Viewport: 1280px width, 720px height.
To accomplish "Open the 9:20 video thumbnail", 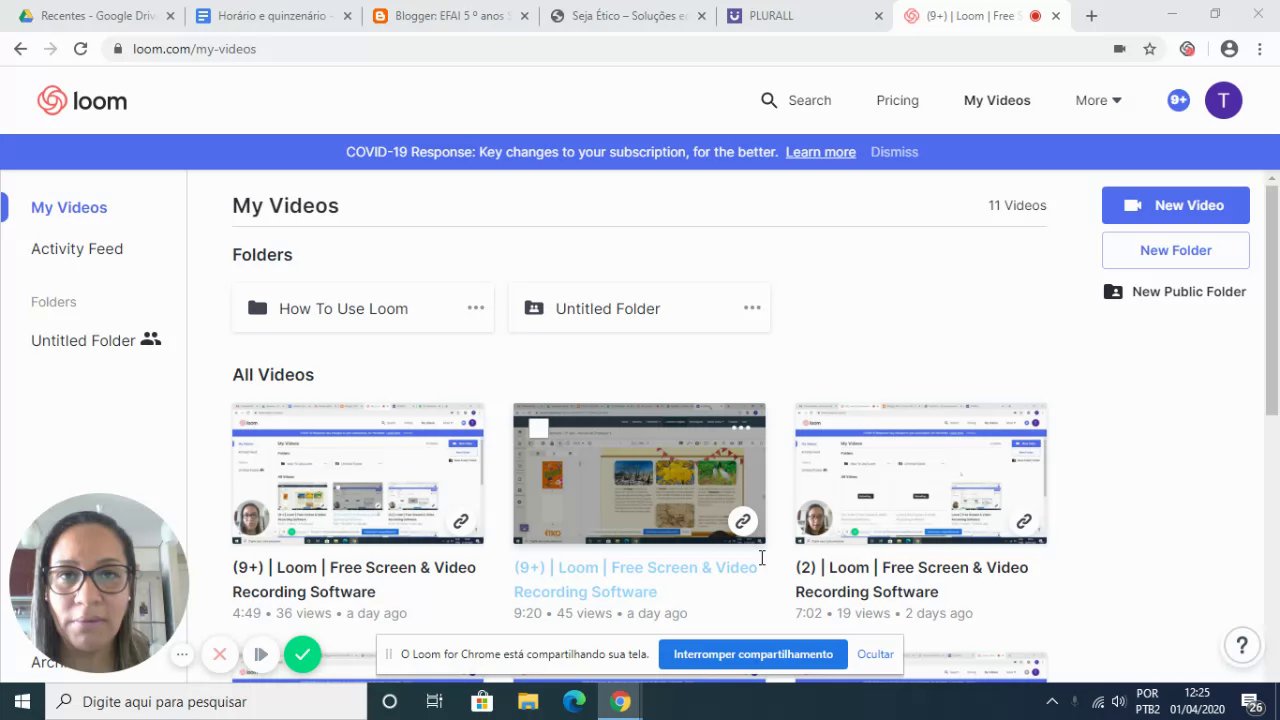I will (639, 474).
